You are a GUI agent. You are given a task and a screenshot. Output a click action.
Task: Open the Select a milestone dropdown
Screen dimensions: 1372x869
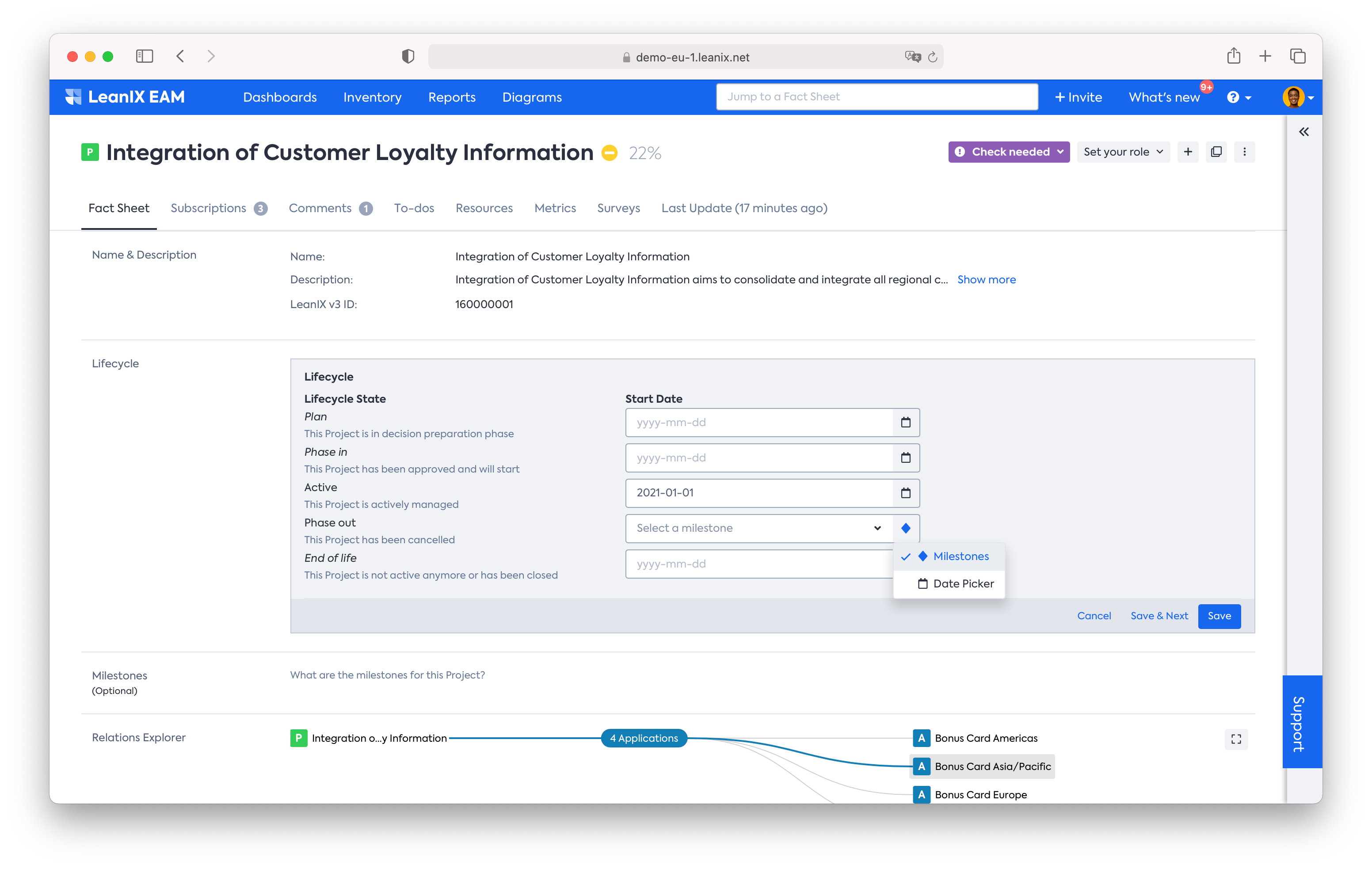click(759, 529)
